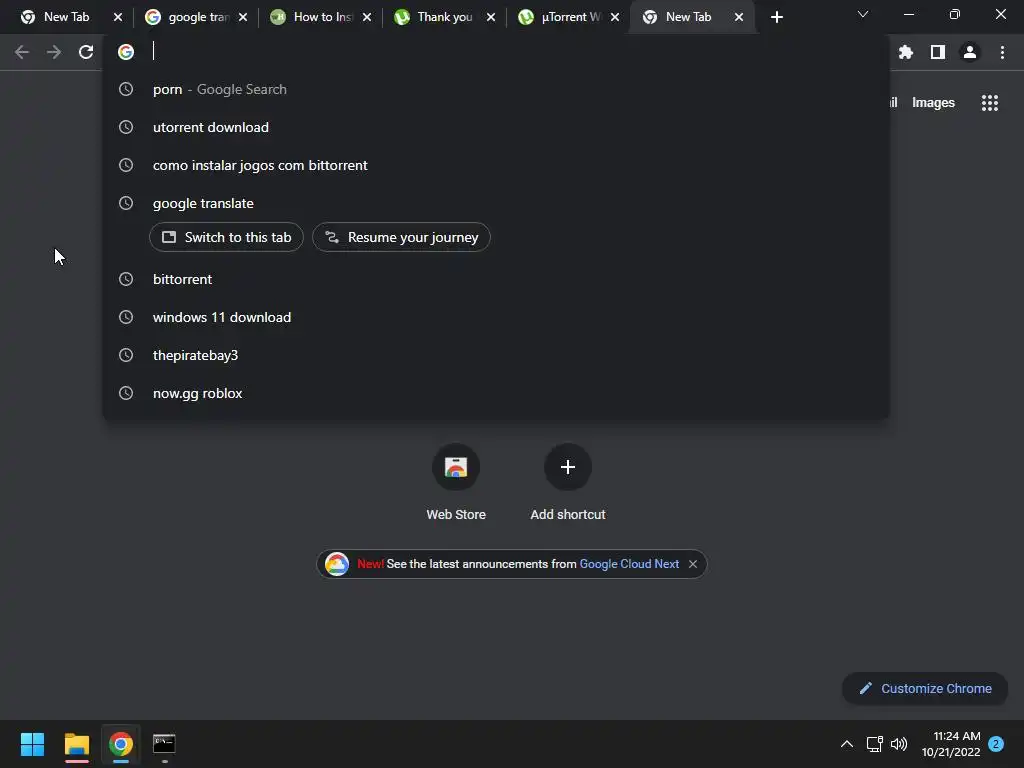The width and height of the screenshot is (1024, 768).
Task: Click history clock icon beside 'utorrent download'
Action: [126, 127]
